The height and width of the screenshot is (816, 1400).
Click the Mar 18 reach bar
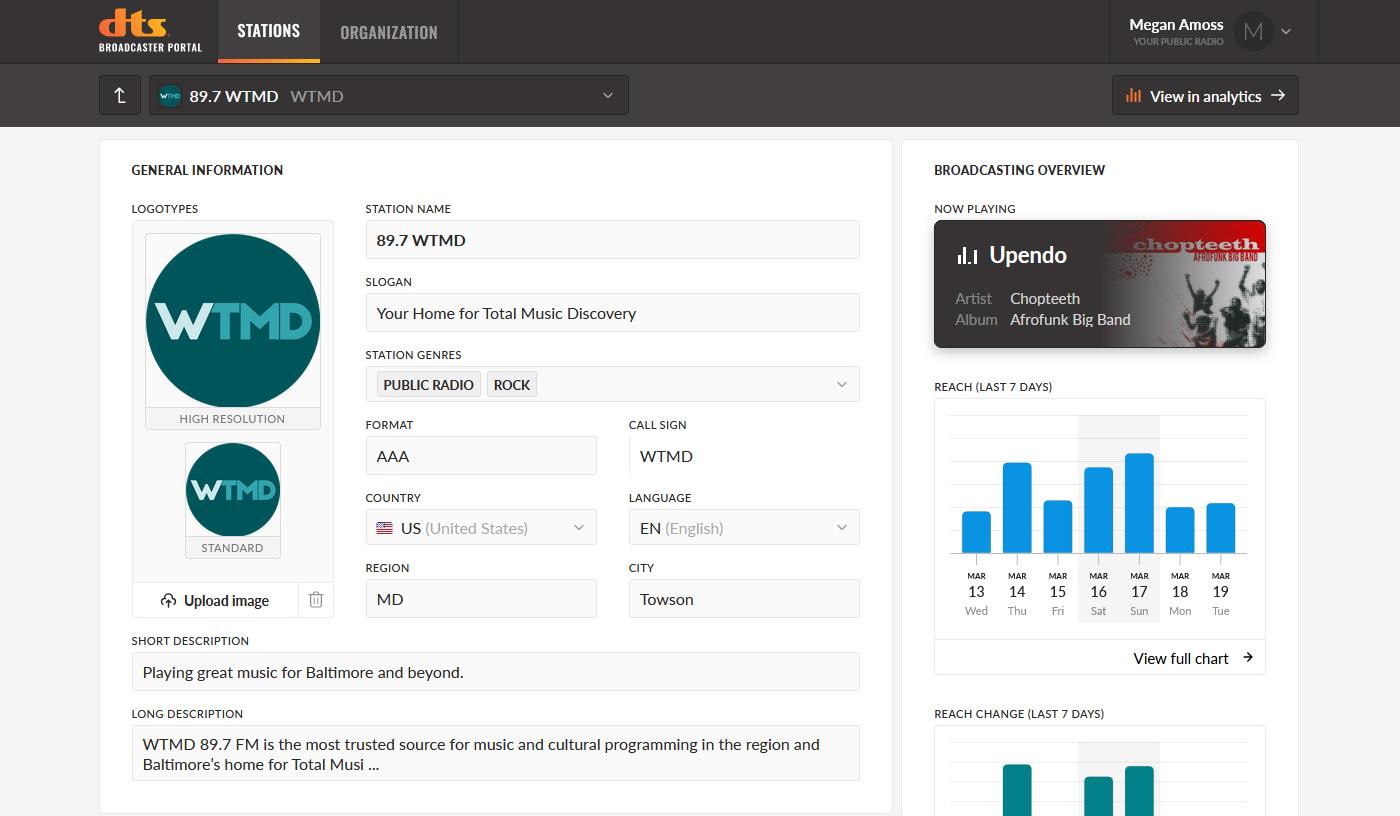tap(1180, 530)
